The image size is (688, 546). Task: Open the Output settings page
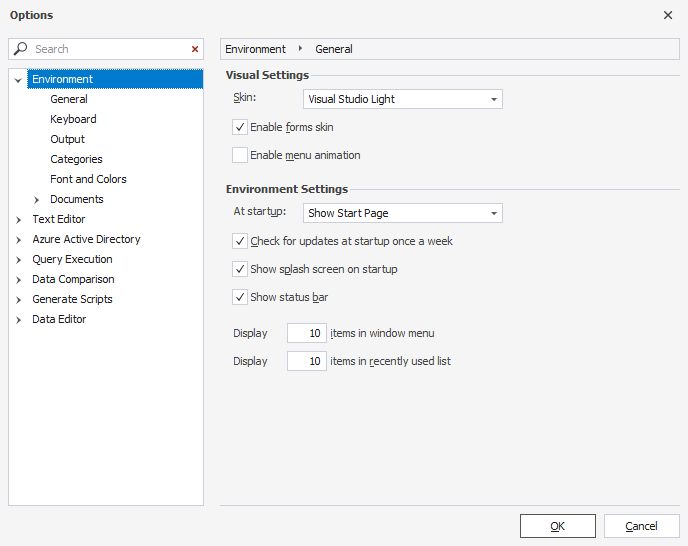(x=68, y=139)
